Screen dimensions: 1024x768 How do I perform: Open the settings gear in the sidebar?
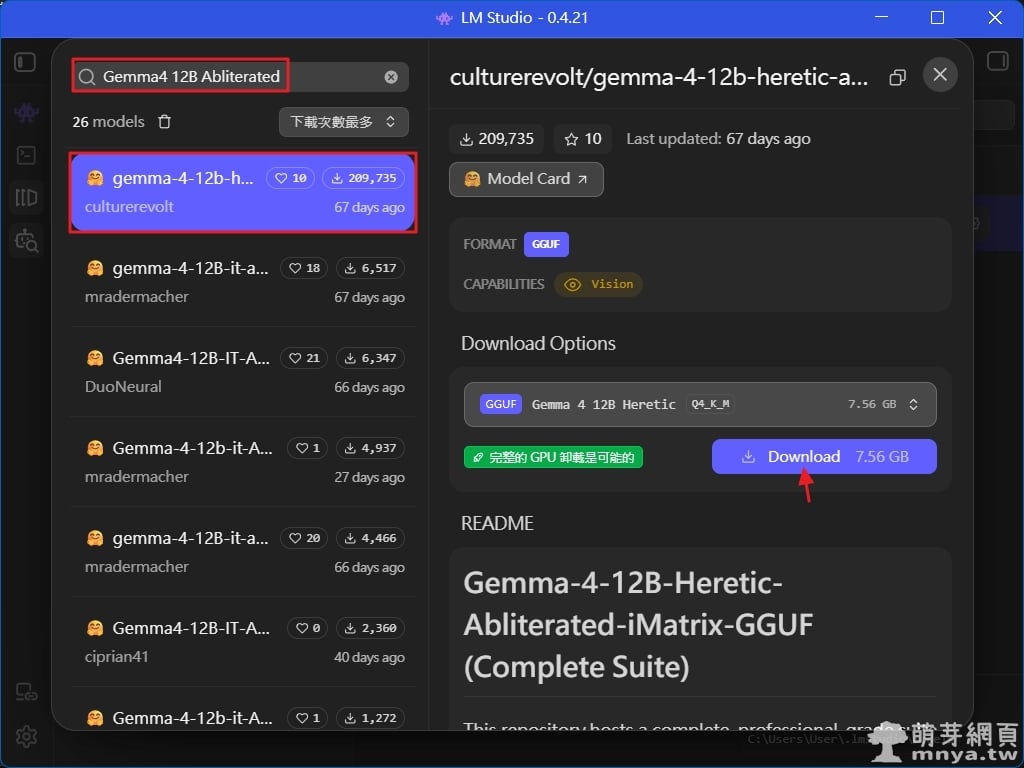click(26, 737)
